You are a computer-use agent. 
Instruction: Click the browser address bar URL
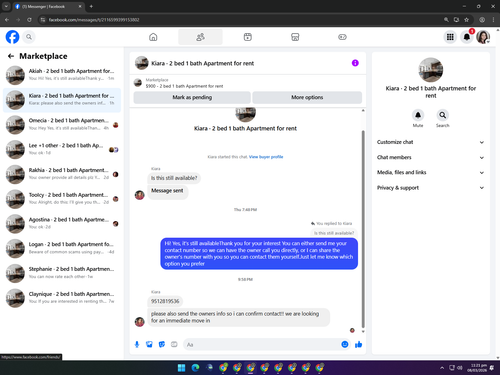pyautogui.click(x=94, y=20)
